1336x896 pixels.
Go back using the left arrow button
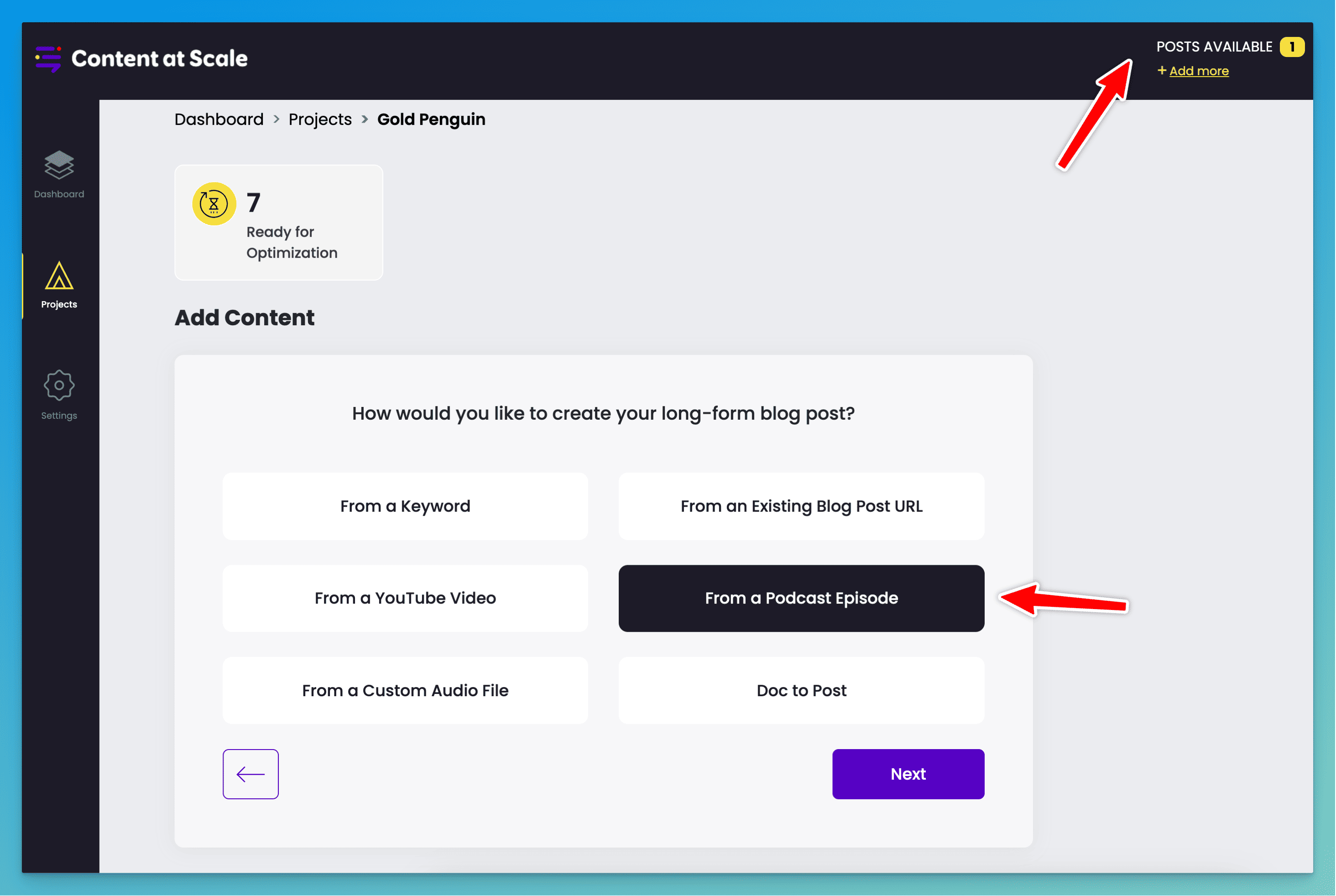click(x=250, y=774)
